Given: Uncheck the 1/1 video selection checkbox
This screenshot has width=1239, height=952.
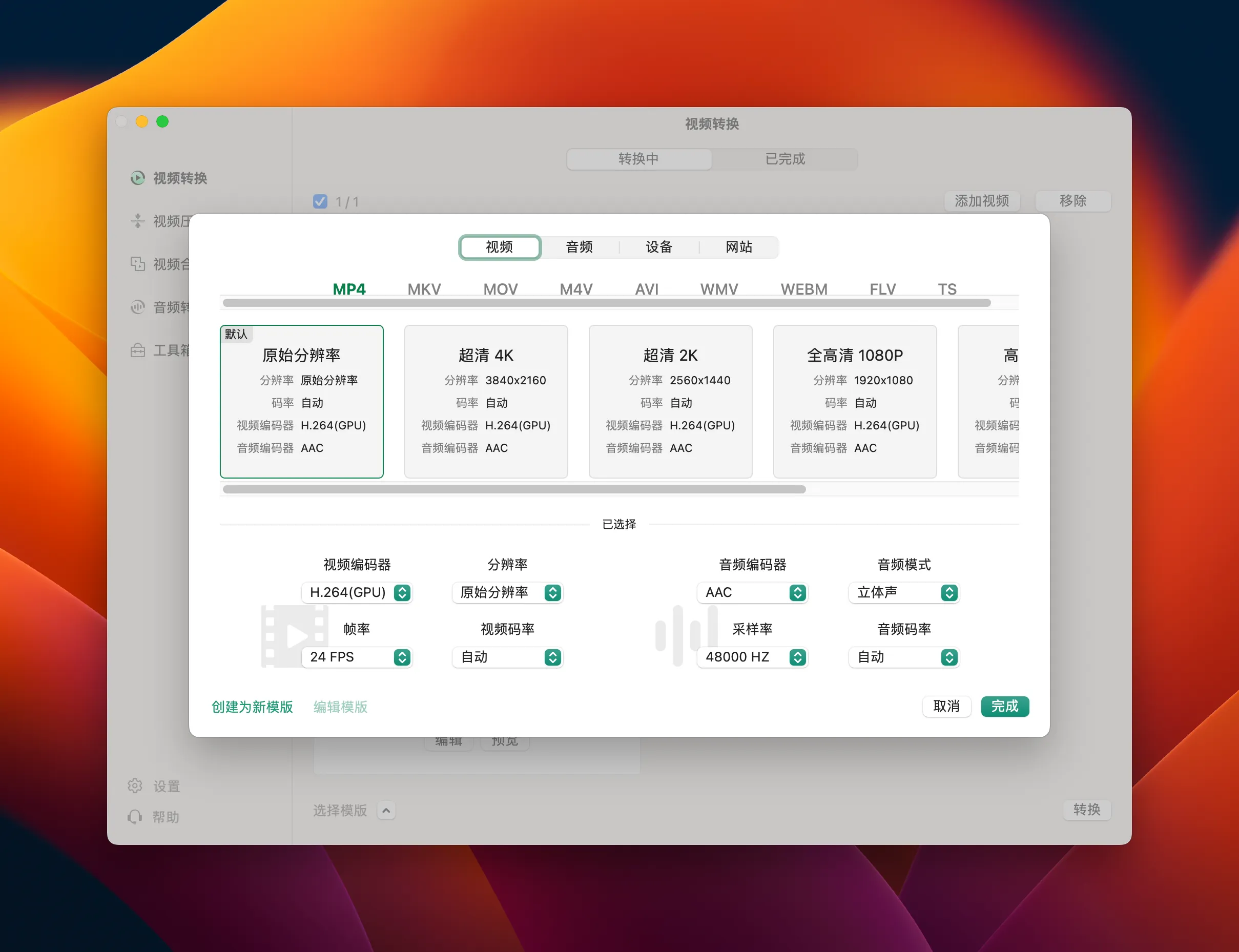Looking at the screenshot, I should pos(320,201).
